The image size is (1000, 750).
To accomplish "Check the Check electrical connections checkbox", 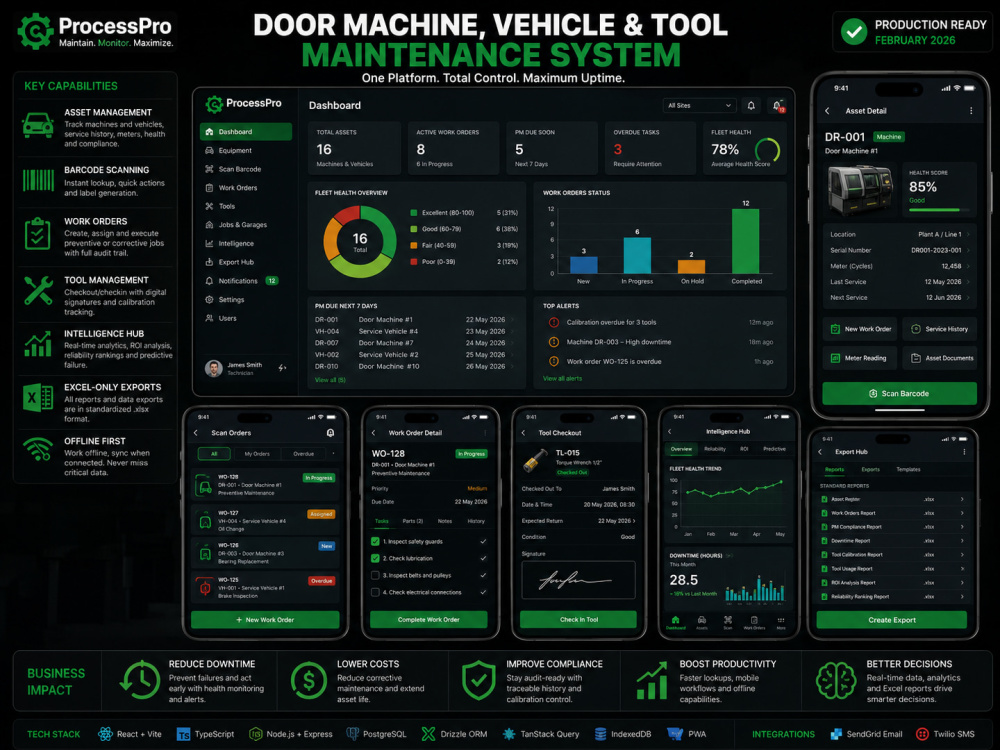I will 375,592.
